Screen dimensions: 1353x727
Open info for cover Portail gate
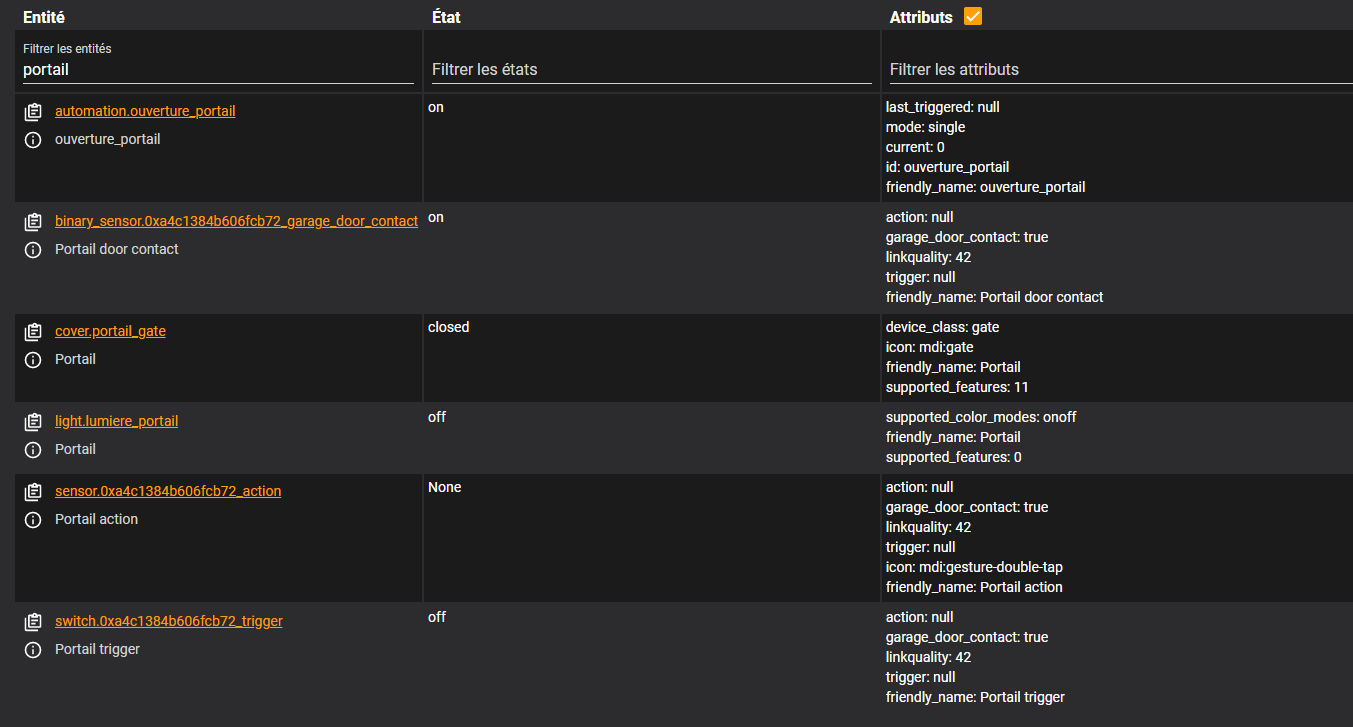click(x=33, y=359)
